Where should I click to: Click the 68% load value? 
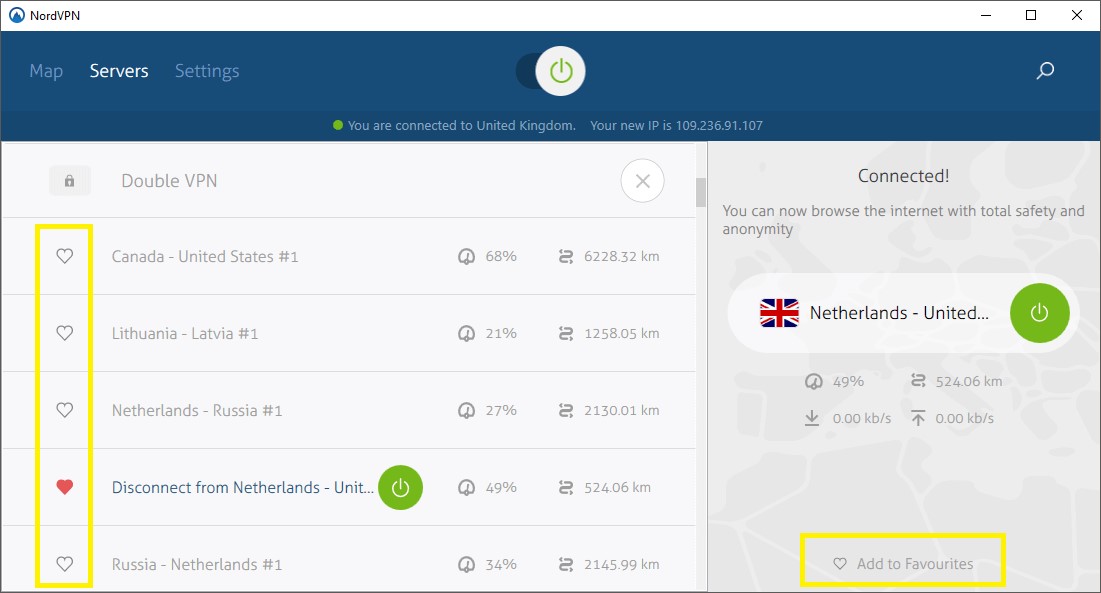(x=501, y=257)
